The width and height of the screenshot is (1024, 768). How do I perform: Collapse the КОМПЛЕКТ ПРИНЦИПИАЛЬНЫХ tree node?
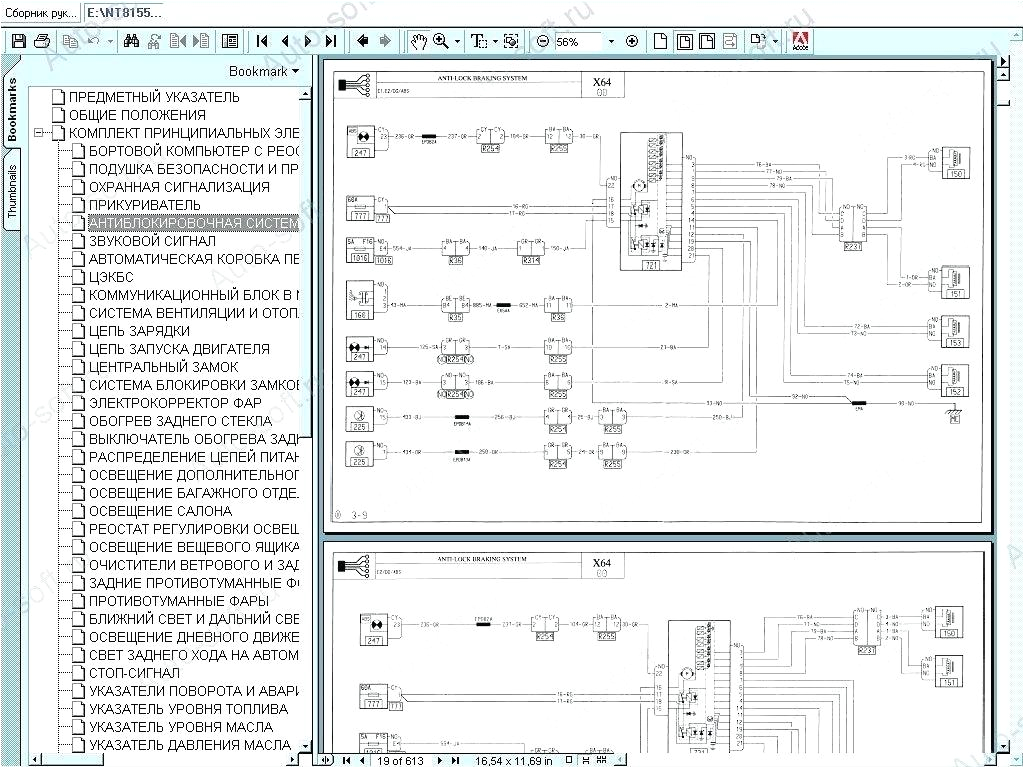pyautogui.click(x=40, y=133)
